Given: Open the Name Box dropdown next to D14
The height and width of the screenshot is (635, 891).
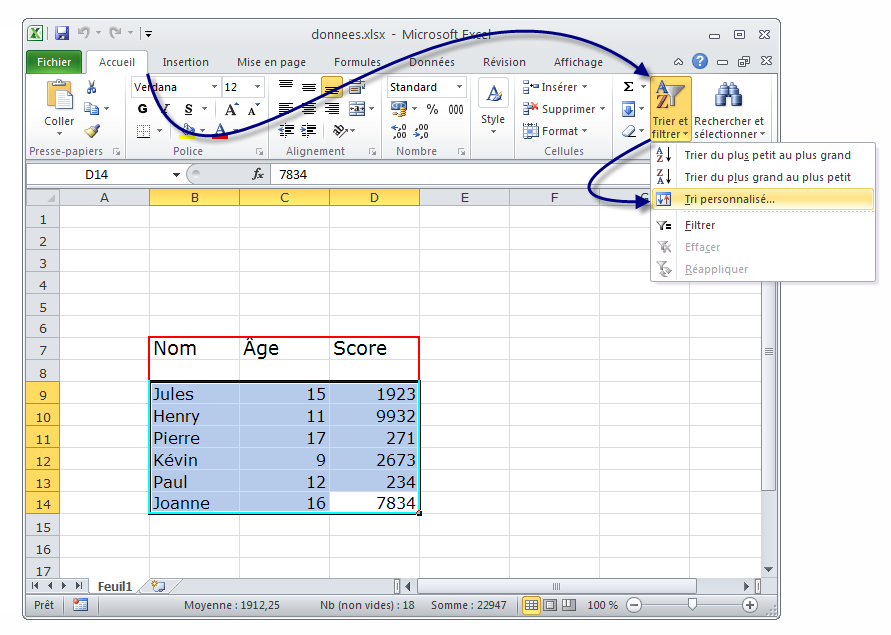Looking at the screenshot, I should pyautogui.click(x=177, y=174).
